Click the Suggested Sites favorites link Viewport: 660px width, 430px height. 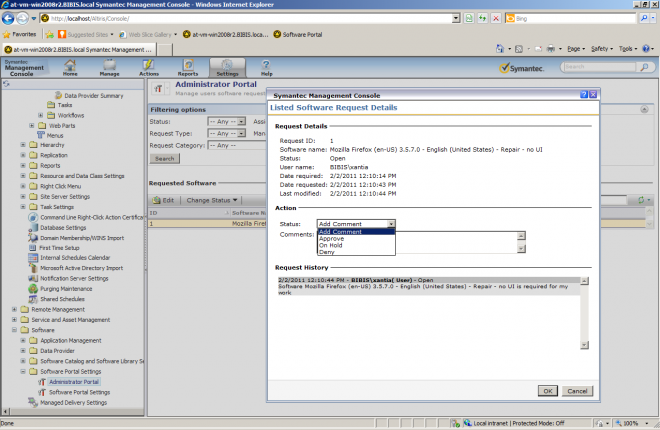[86, 35]
